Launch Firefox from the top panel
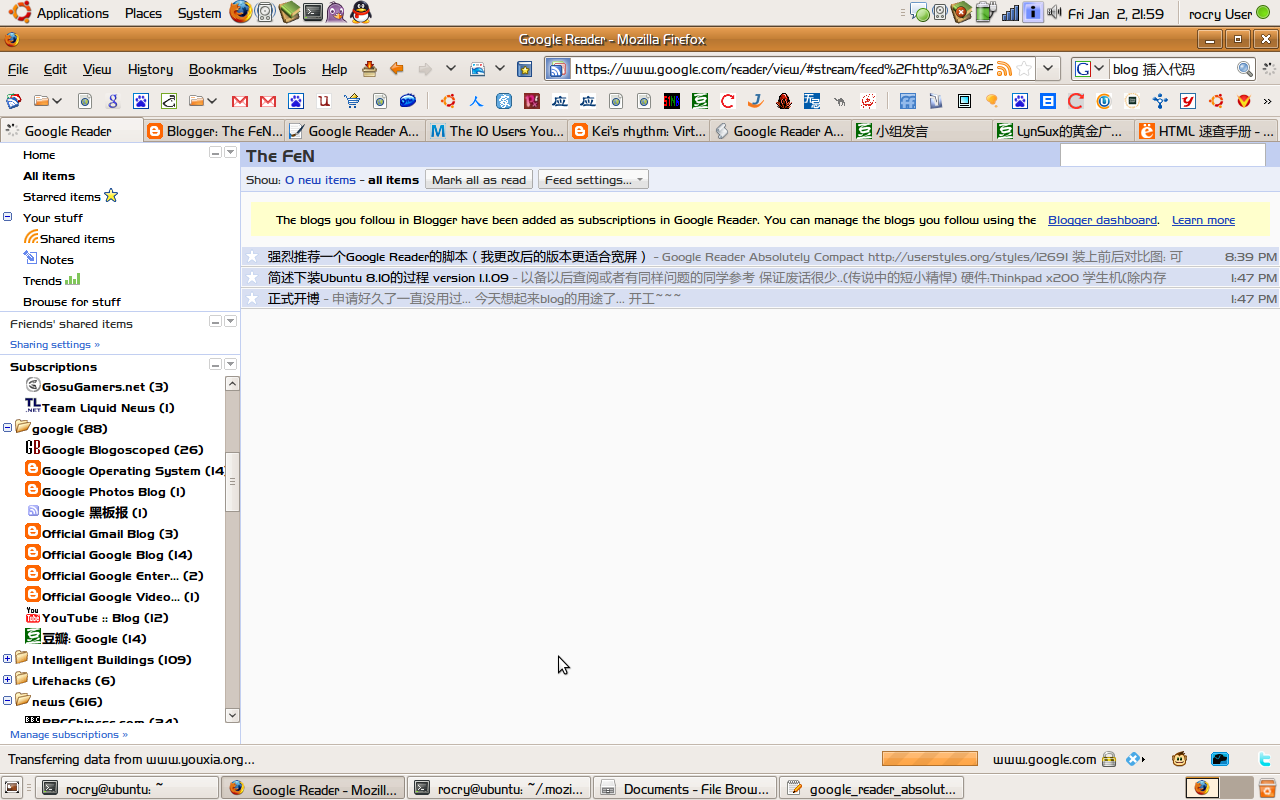The height and width of the screenshot is (800, 1280). (240, 13)
